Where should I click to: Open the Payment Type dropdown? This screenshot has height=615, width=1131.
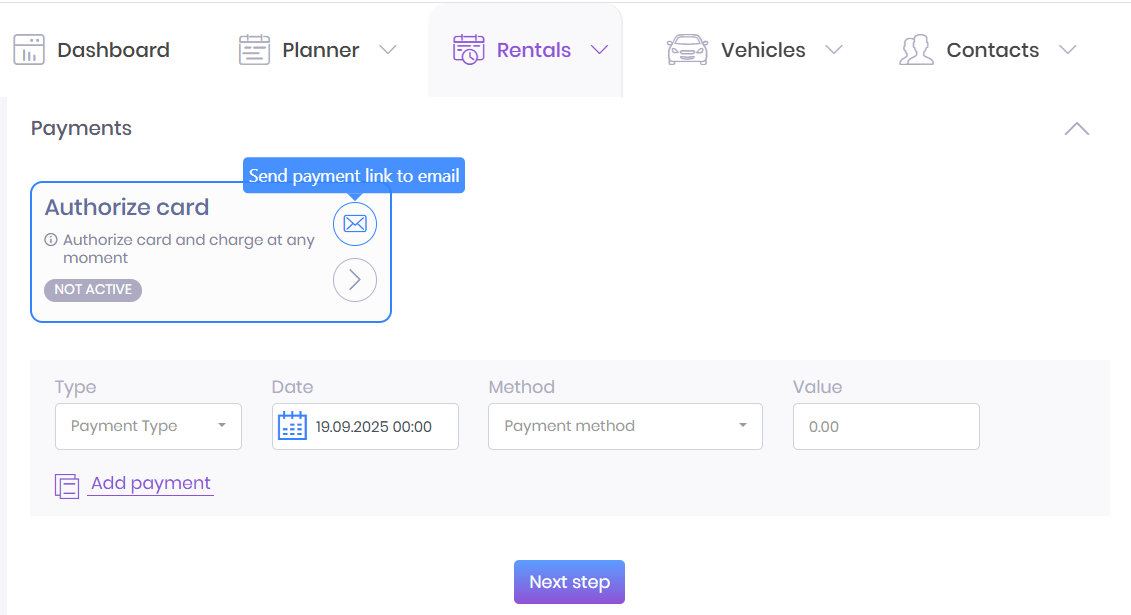[148, 426]
